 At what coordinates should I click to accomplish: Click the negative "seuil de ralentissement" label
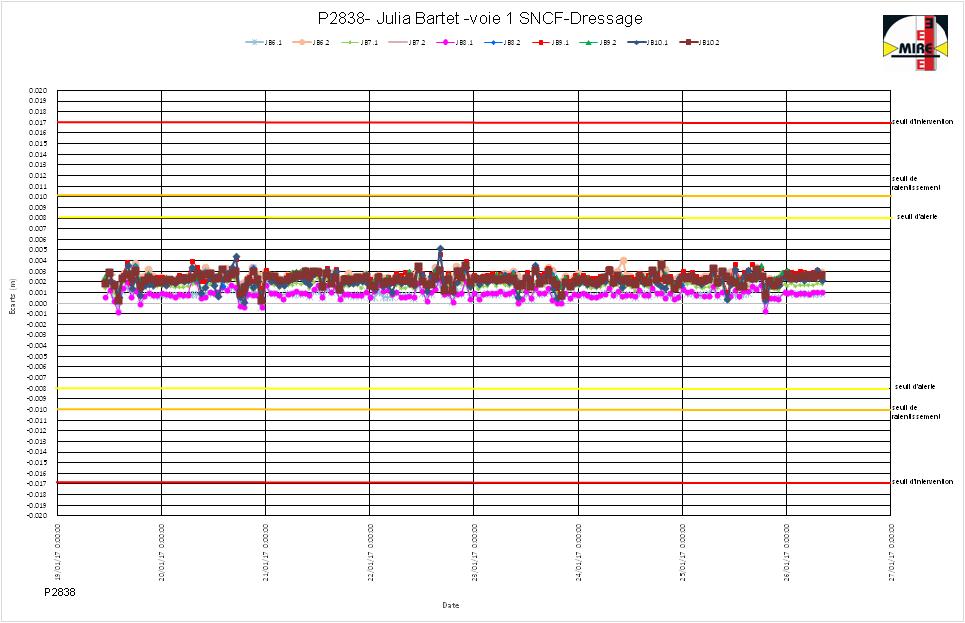916,412
